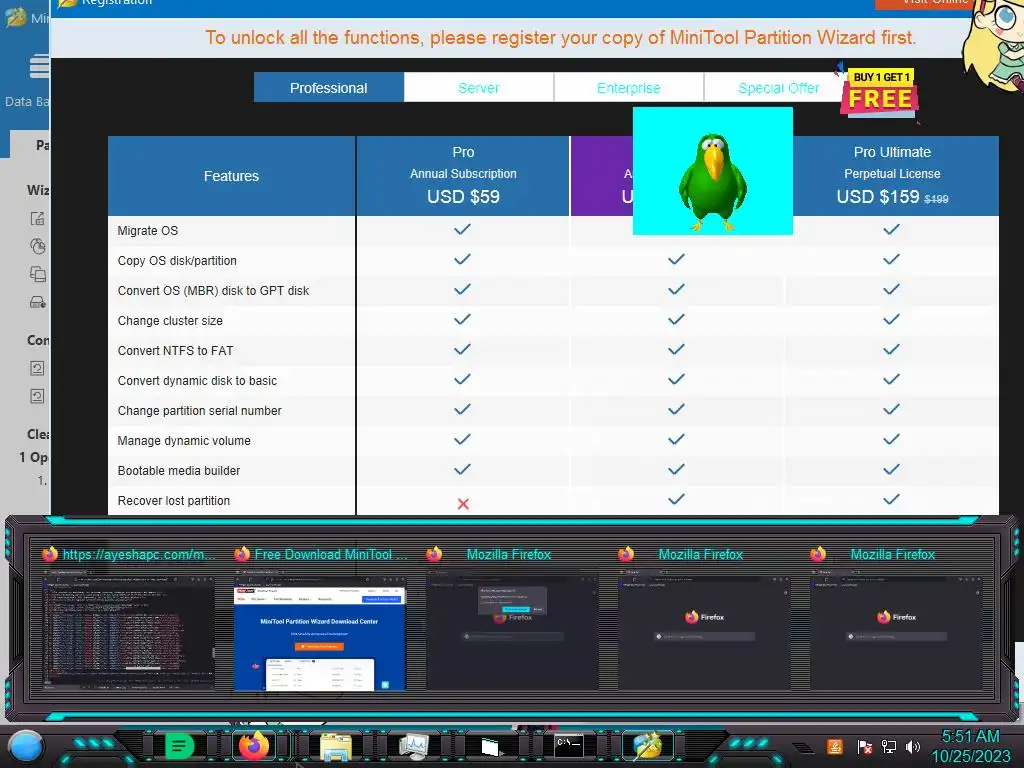The image size is (1024, 768).
Task: Click the strikethrough $199 original price
Action: [x=936, y=199]
